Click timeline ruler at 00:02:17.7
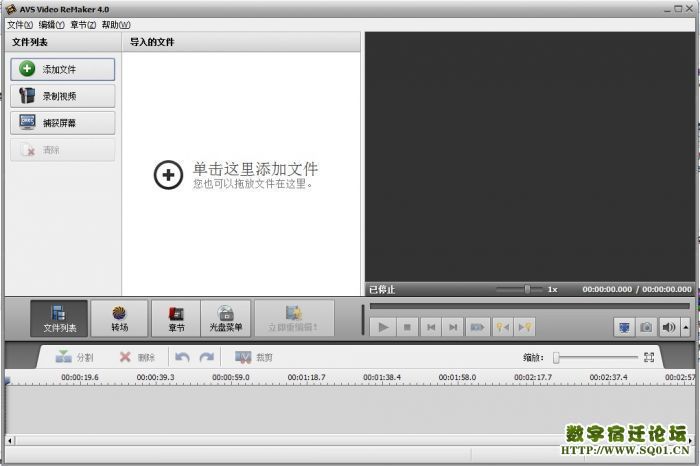 (533, 378)
